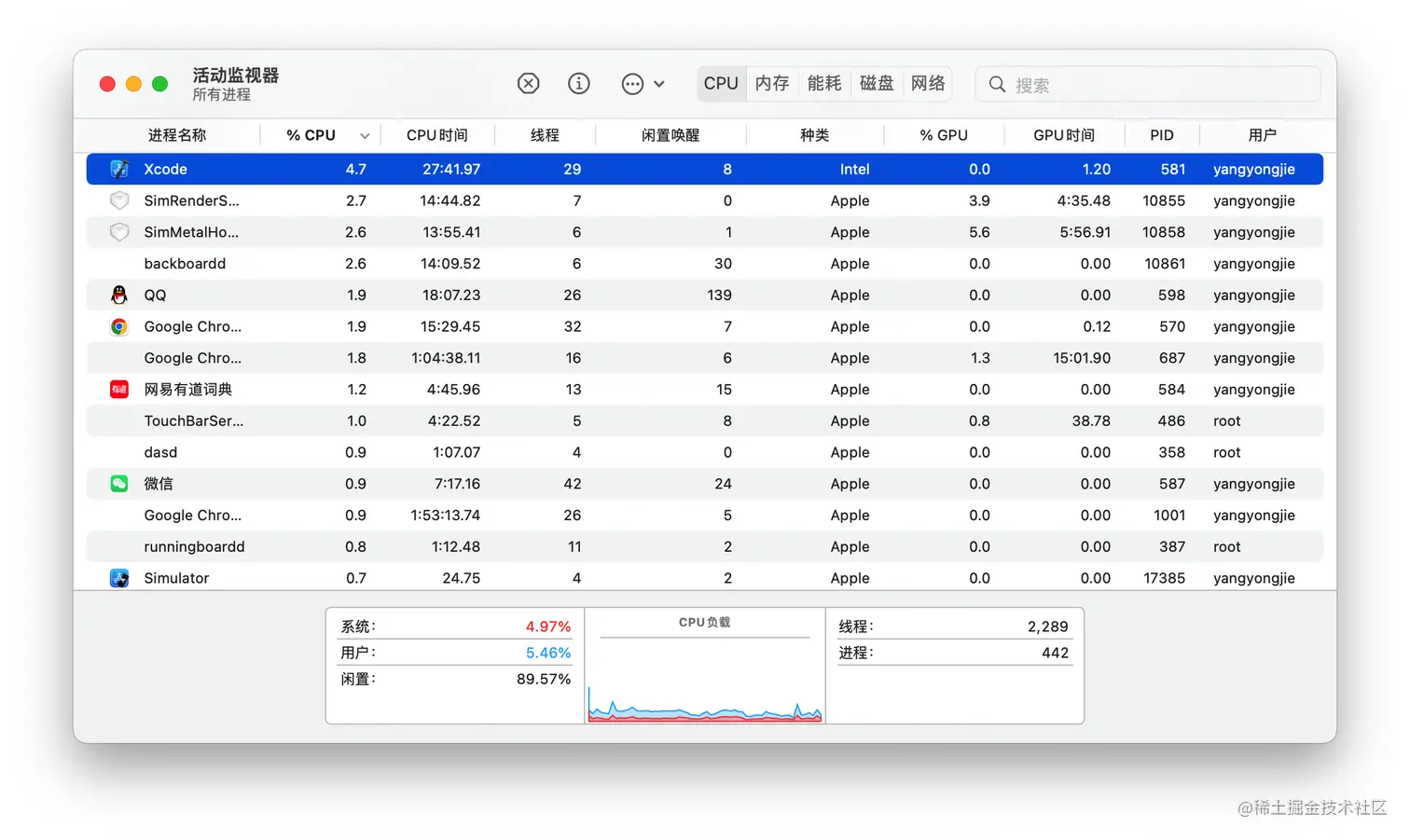Click the 网易有道词典 red icon
The image size is (1410, 840).
(118, 389)
